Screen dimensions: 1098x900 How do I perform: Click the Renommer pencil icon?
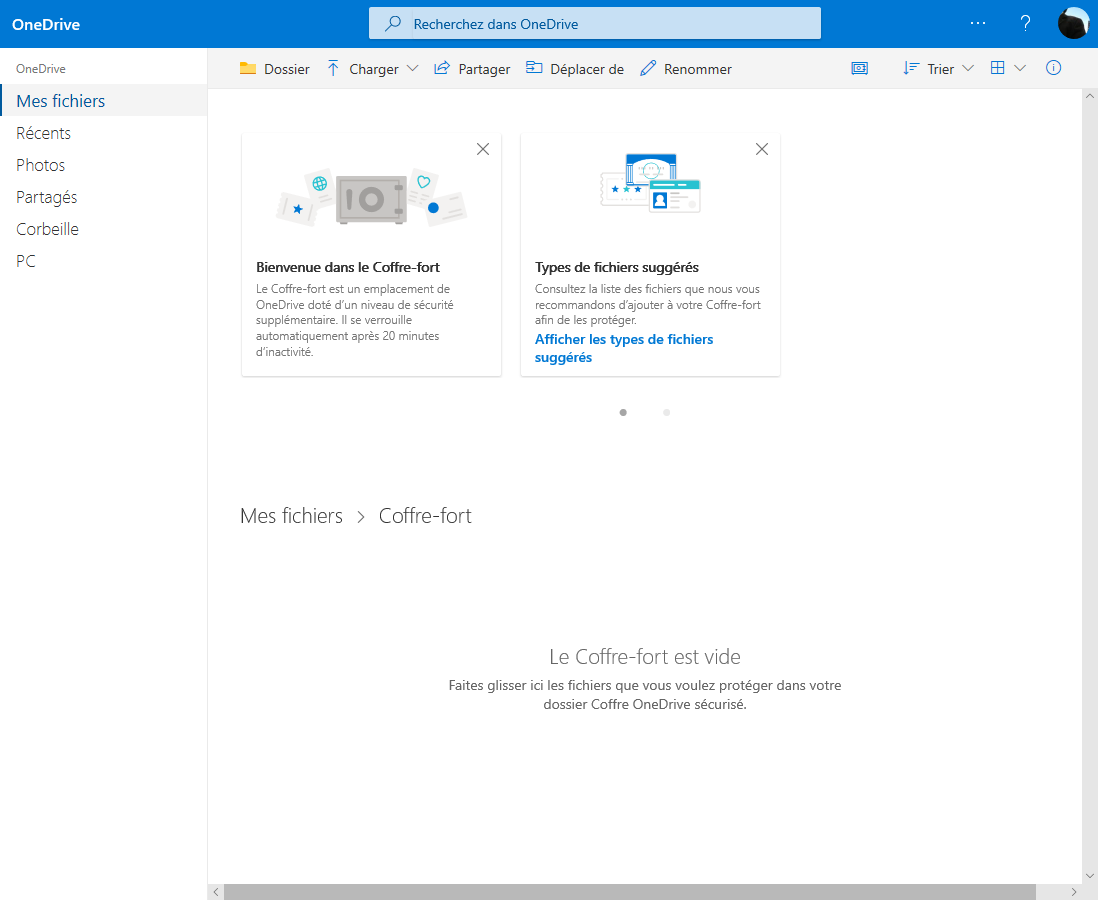(x=648, y=68)
